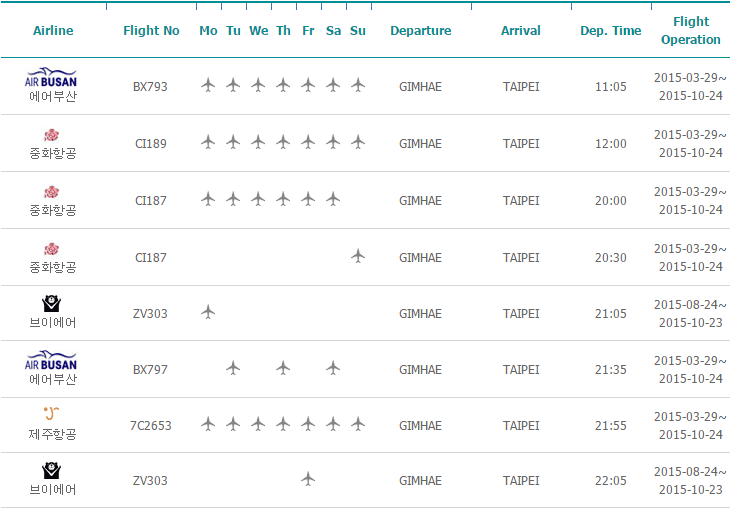Click the 12:00 departure time cell
Screen dimensions: 730x511
point(610,144)
